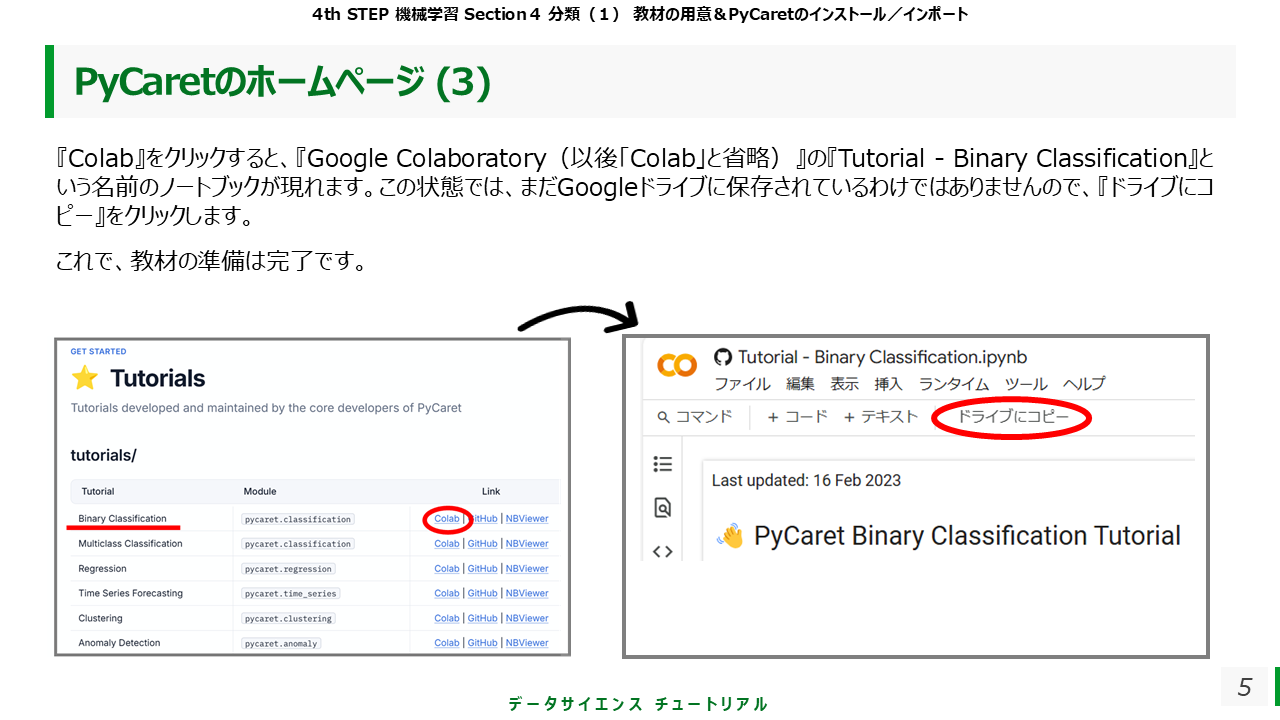
Task: Open the code snippets sidebar icon
Action: click(662, 552)
